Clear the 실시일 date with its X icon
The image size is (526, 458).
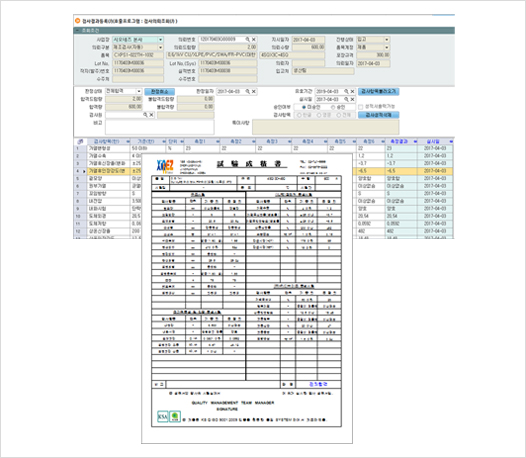[x=352, y=100]
